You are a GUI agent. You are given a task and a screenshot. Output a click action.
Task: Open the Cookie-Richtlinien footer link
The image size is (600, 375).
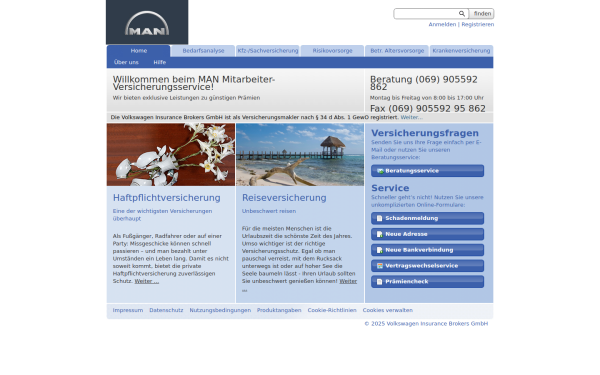[332, 310]
